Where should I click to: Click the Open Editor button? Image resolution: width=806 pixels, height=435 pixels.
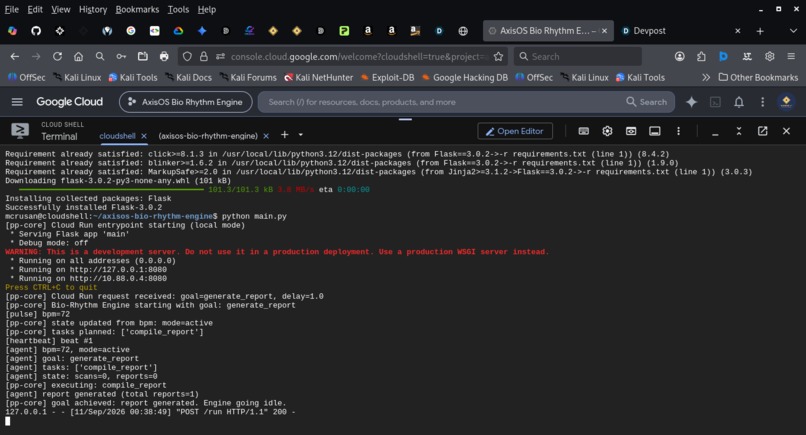[515, 131]
